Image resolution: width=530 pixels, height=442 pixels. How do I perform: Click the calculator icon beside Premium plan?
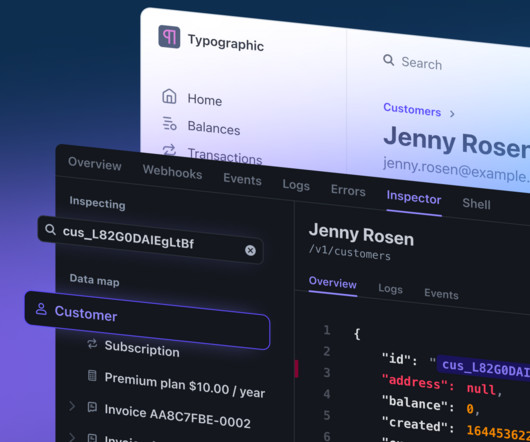(92, 375)
